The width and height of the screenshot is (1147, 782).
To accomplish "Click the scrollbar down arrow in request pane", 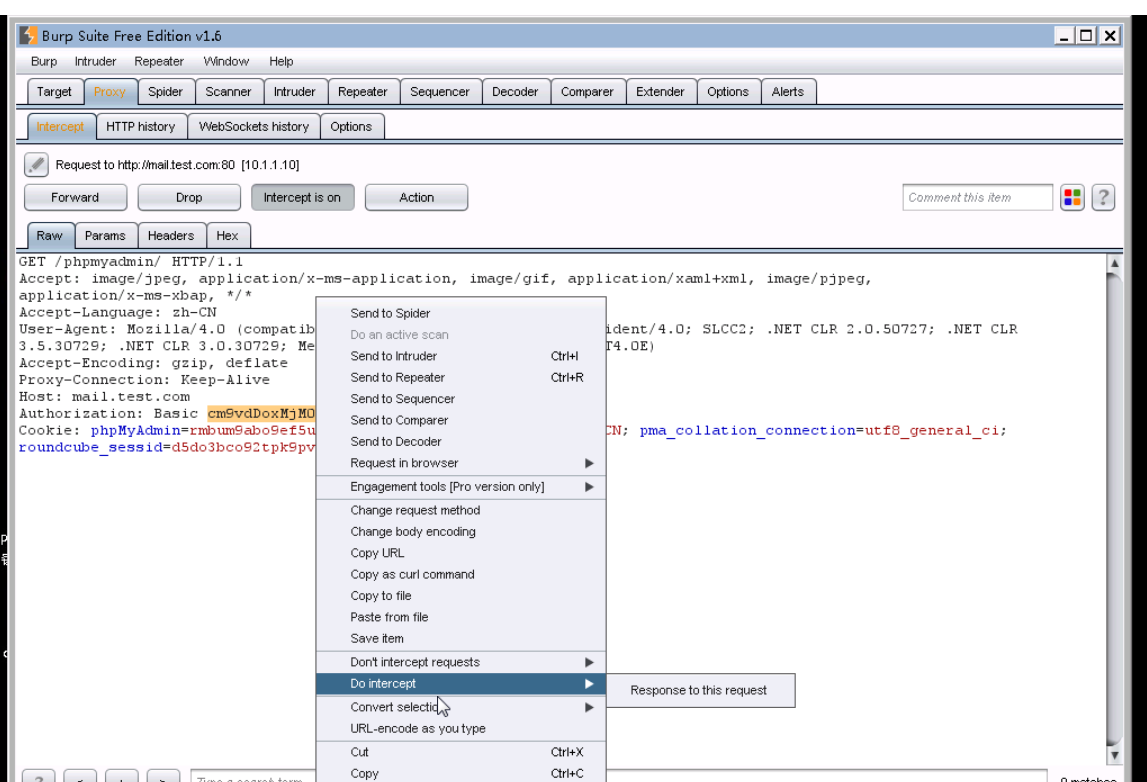I will pos(1114,756).
